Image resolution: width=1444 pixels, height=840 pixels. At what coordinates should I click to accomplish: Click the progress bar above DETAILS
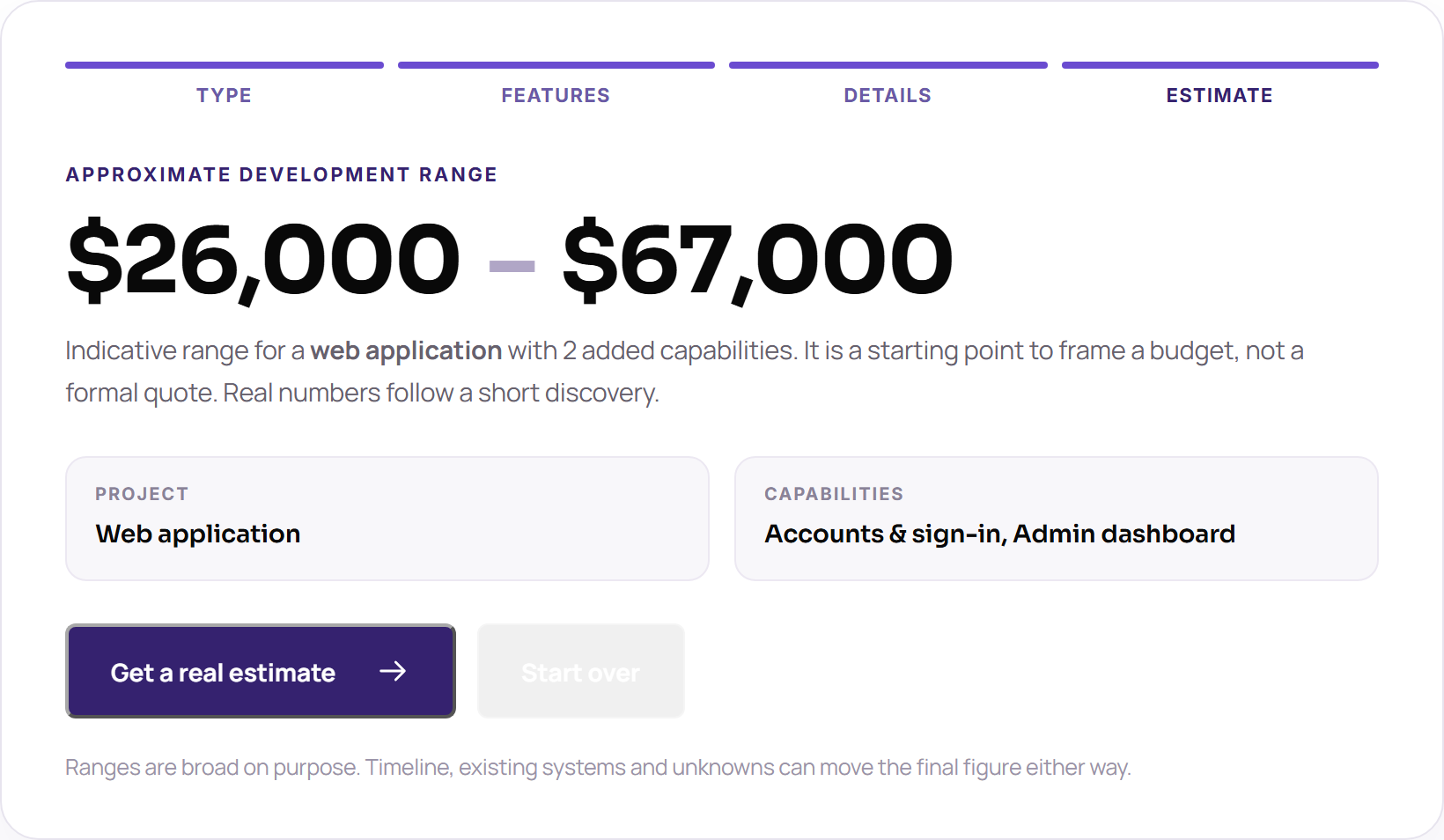[888, 65]
